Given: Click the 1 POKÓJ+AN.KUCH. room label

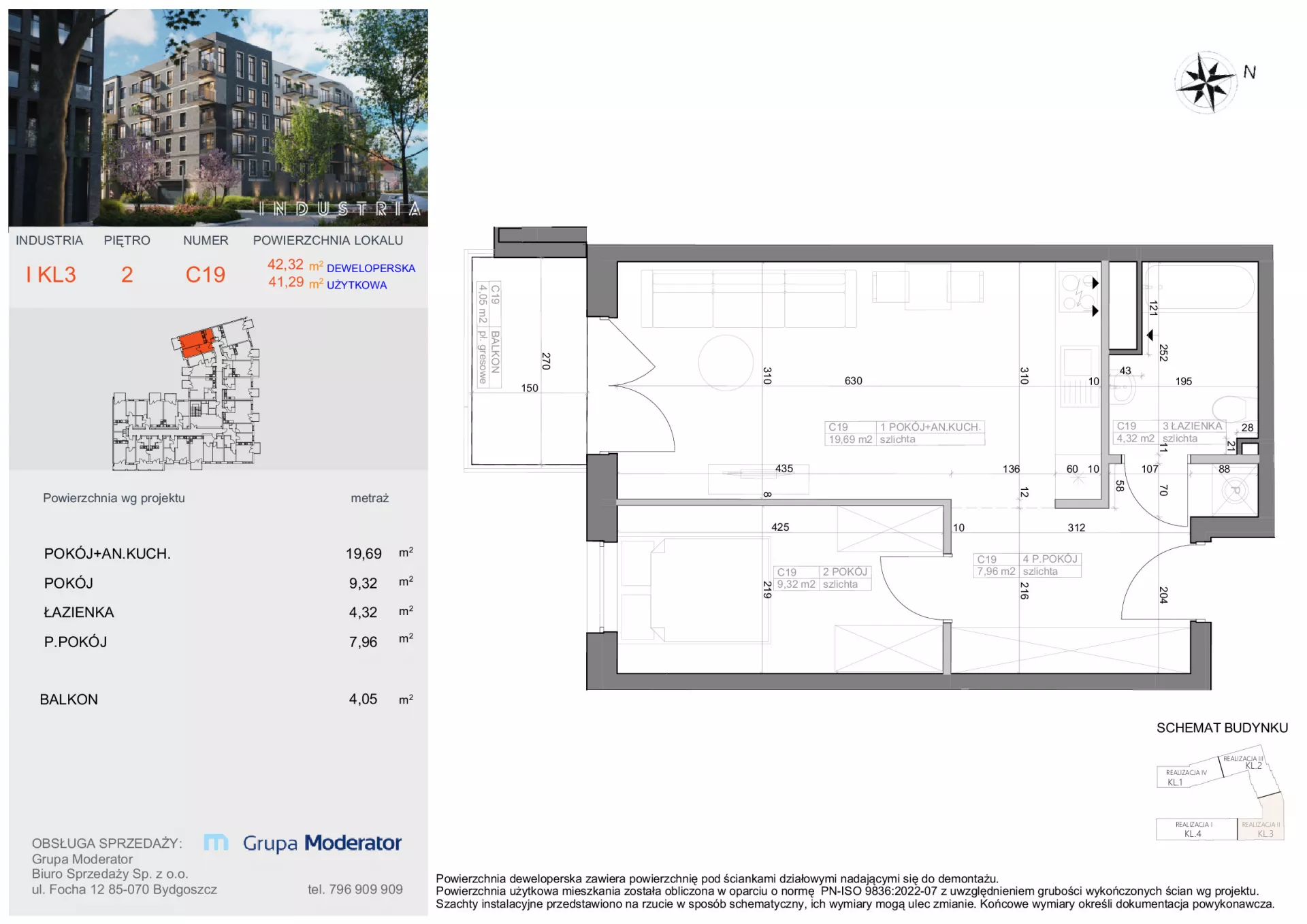Looking at the screenshot, I should coord(930,427).
